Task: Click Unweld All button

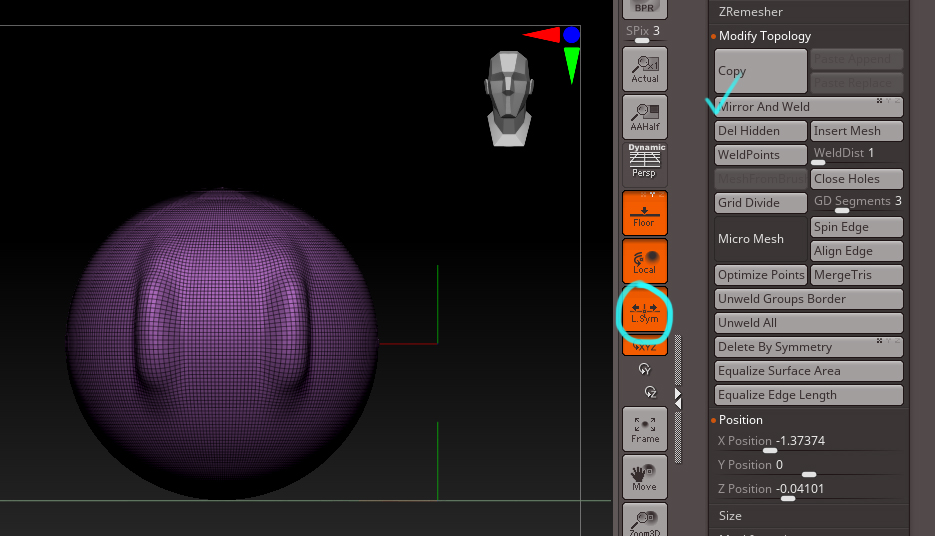Action: tap(809, 323)
